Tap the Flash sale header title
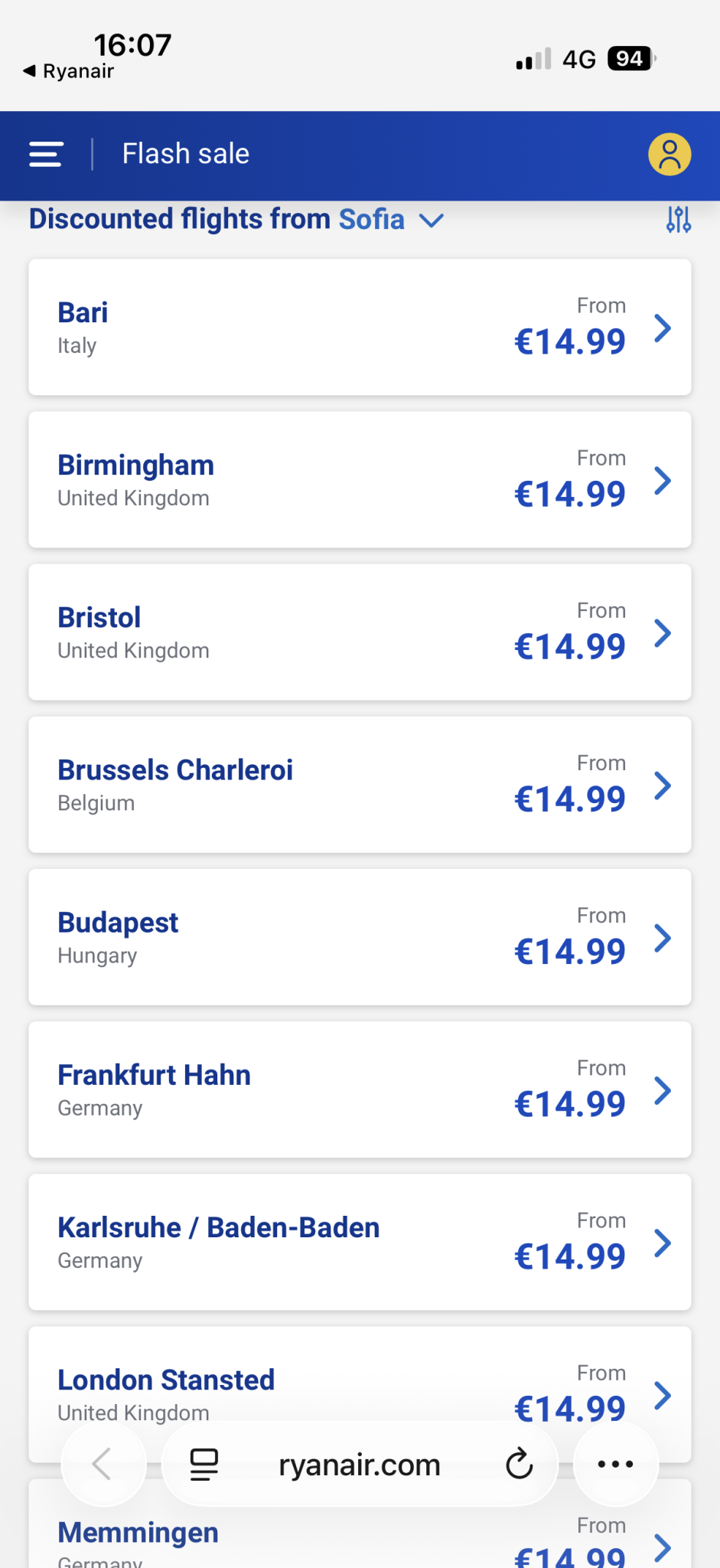 tap(186, 154)
